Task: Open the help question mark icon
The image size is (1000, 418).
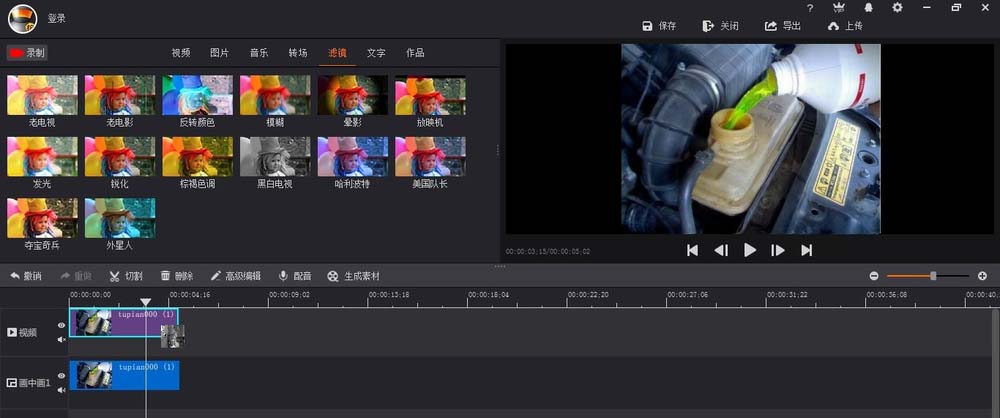Action: (810, 8)
